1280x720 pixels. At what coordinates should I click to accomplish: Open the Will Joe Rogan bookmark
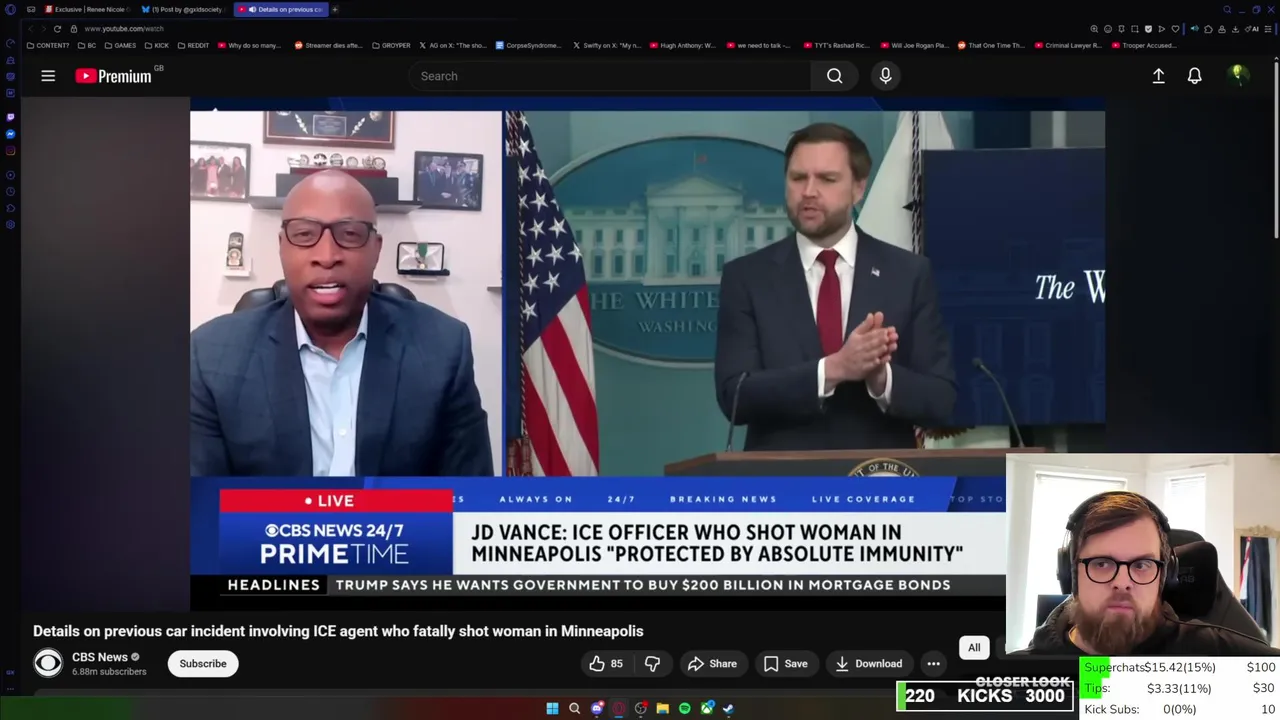click(x=914, y=45)
